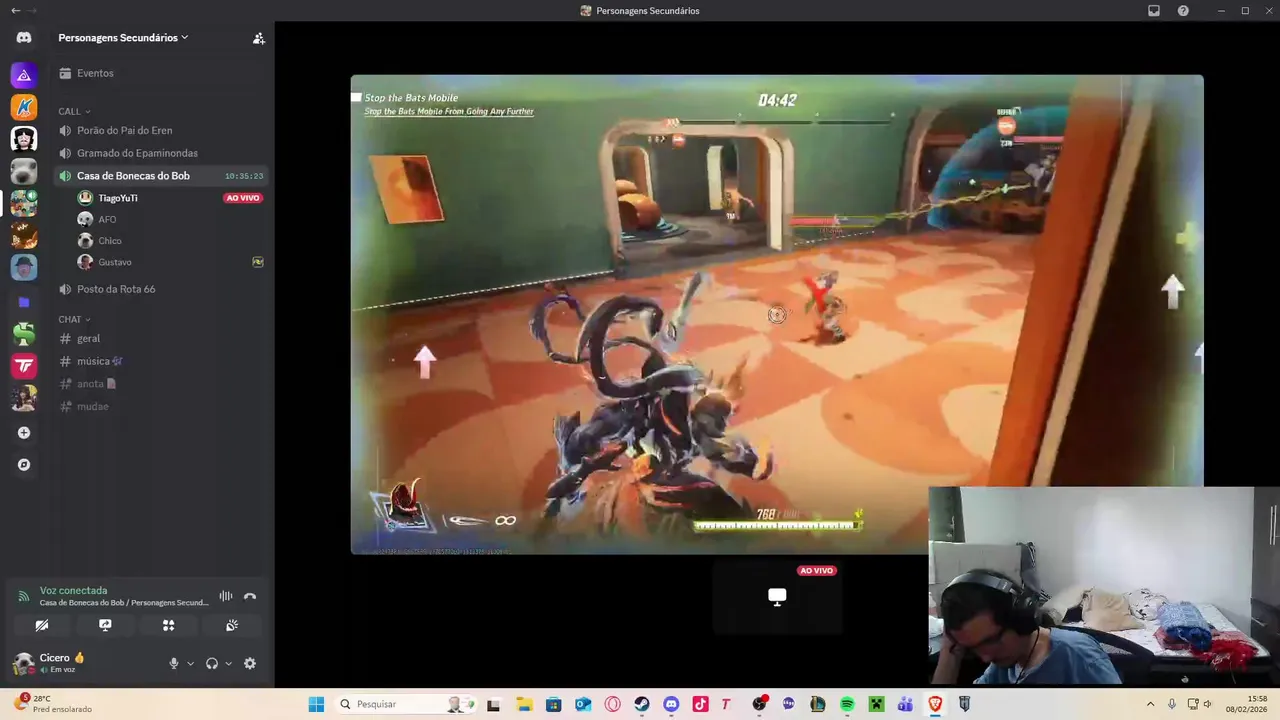Open the música text channel
This screenshot has height=720, width=1280.
(x=162, y=361)
